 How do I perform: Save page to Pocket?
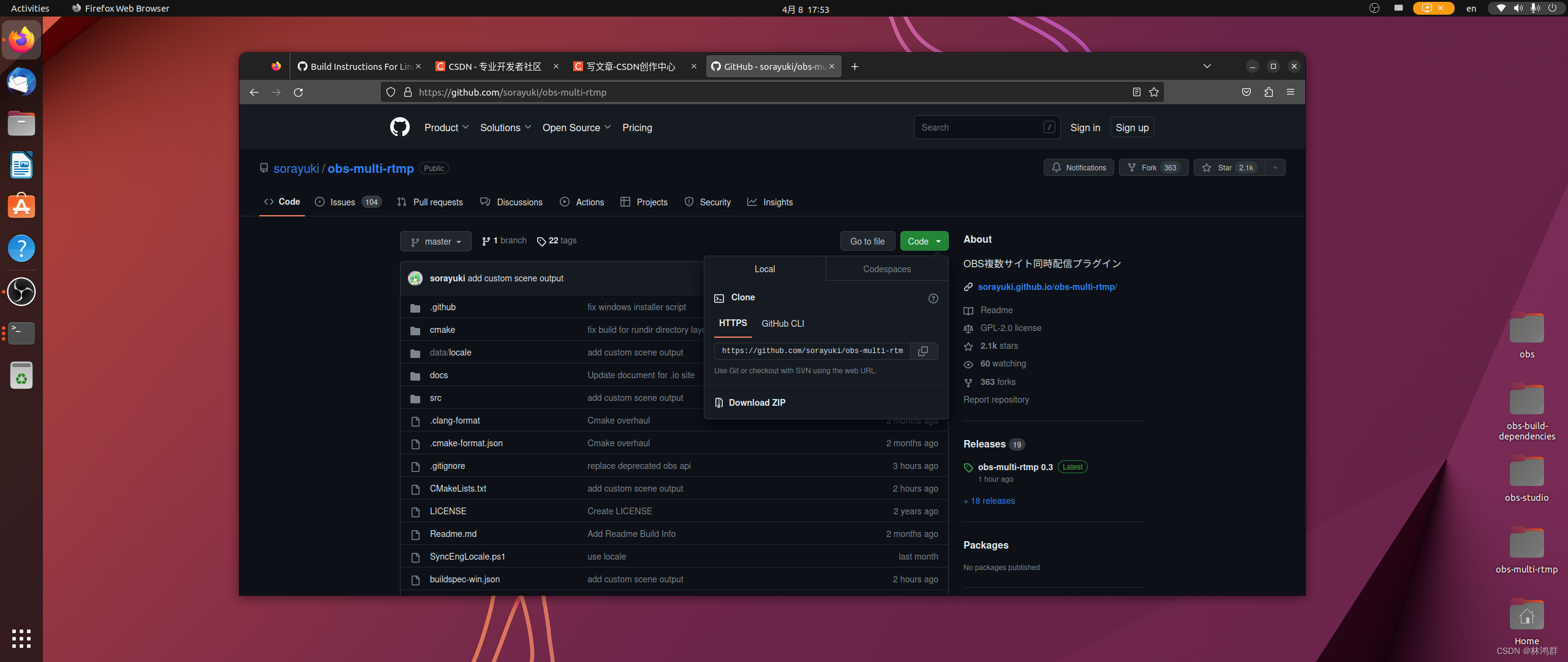[x=1246, y=92]
